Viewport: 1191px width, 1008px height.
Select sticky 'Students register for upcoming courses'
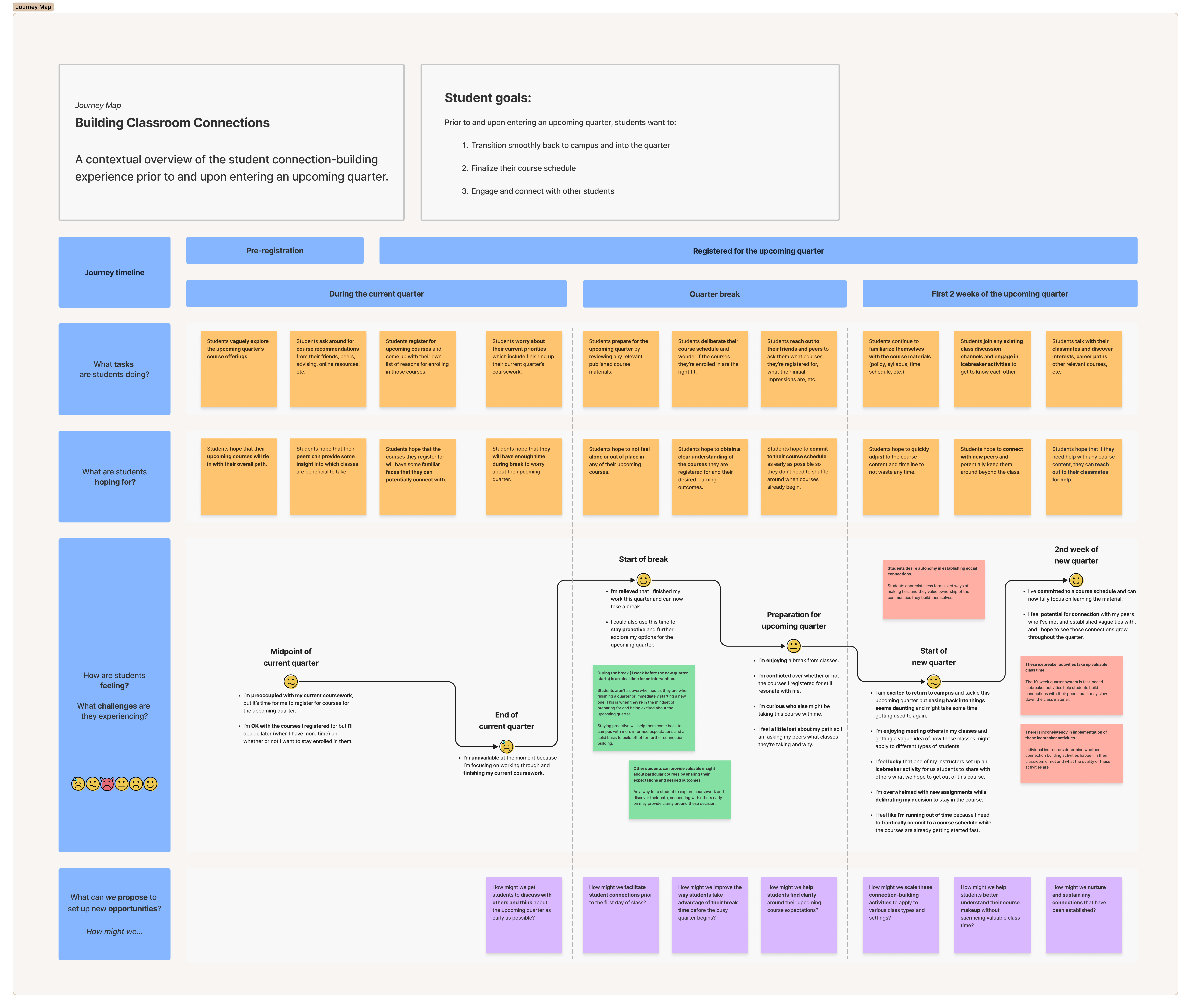click(x=418, y=369)
